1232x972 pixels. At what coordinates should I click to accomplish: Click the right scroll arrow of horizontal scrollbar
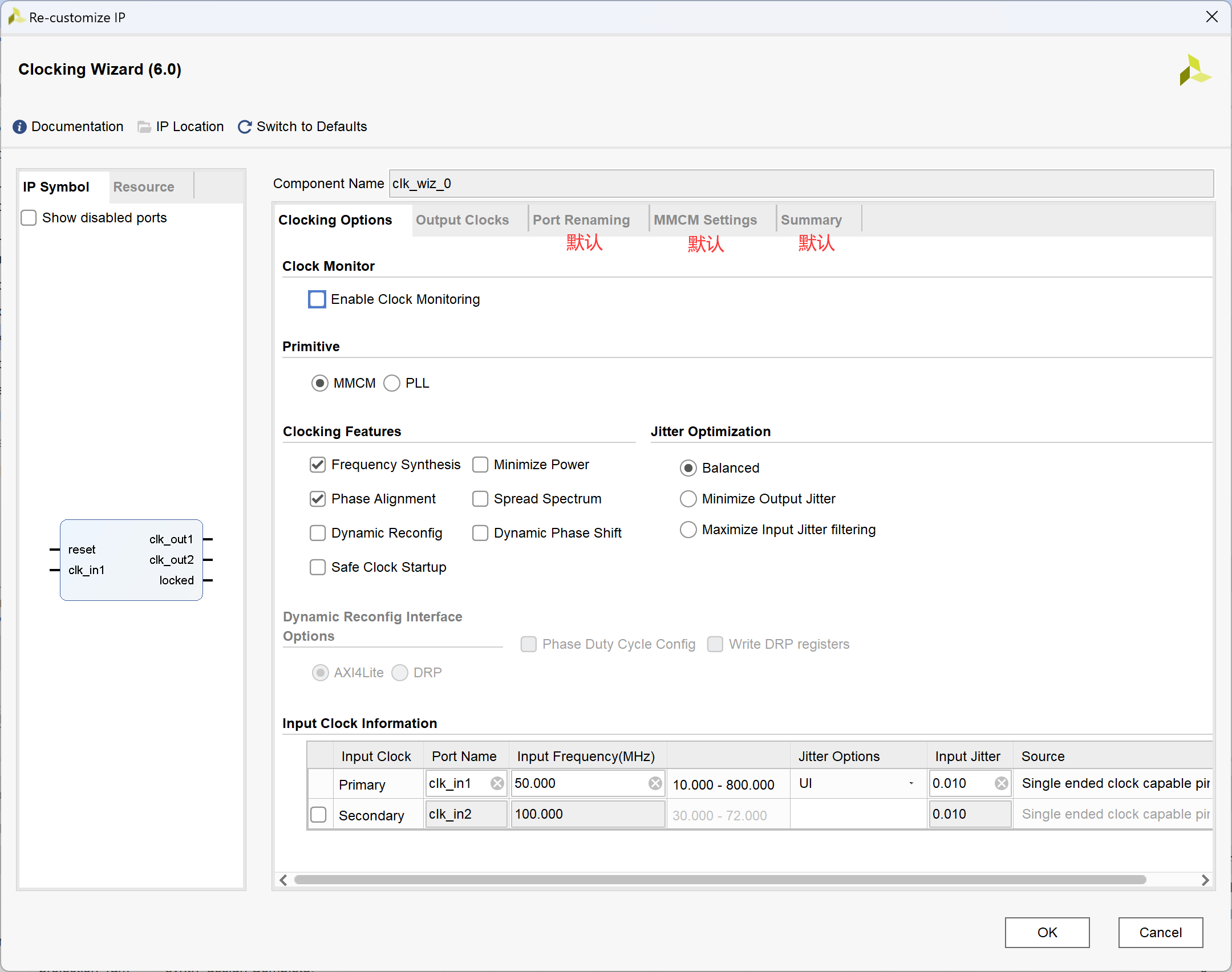tap(1205, 880)
